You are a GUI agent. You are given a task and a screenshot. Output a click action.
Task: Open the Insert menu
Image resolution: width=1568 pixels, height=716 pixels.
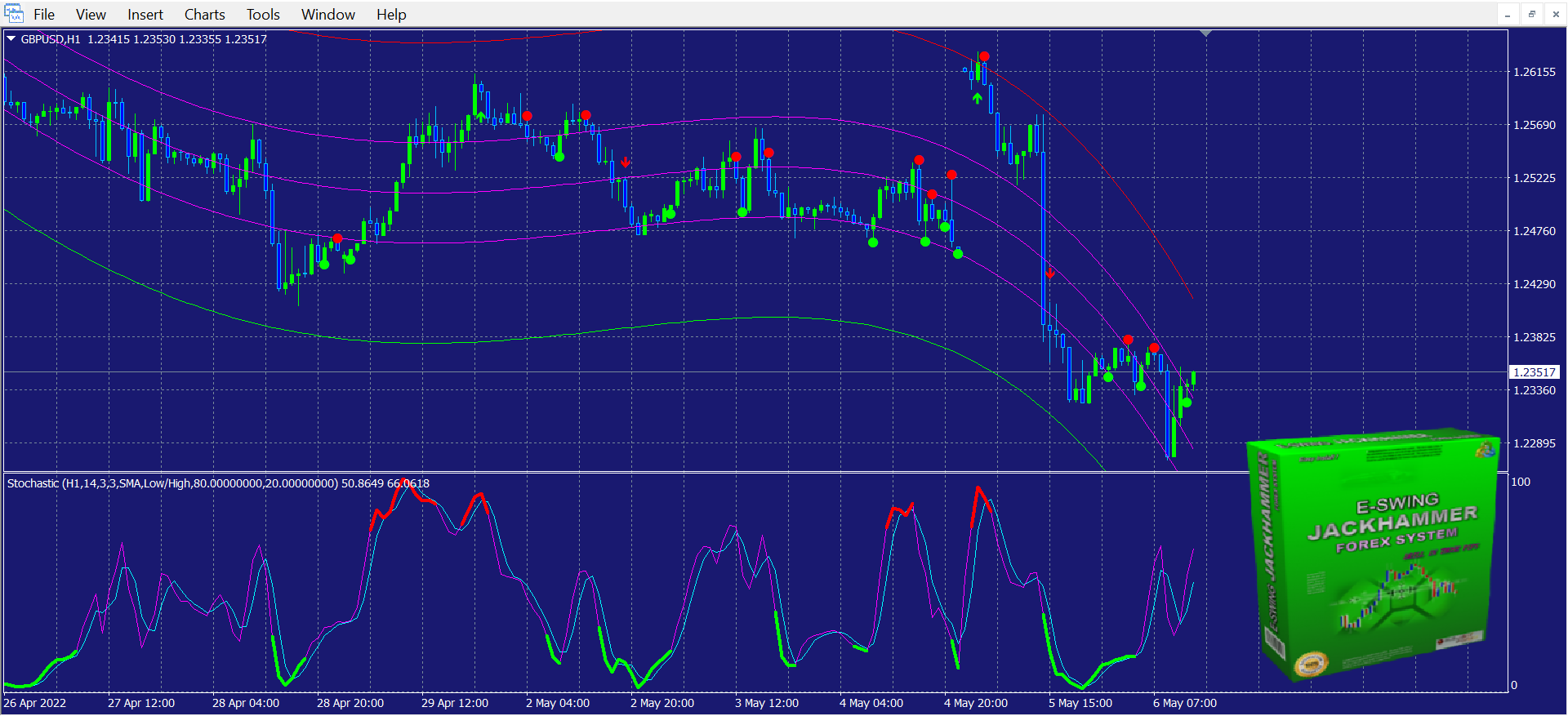145,15
